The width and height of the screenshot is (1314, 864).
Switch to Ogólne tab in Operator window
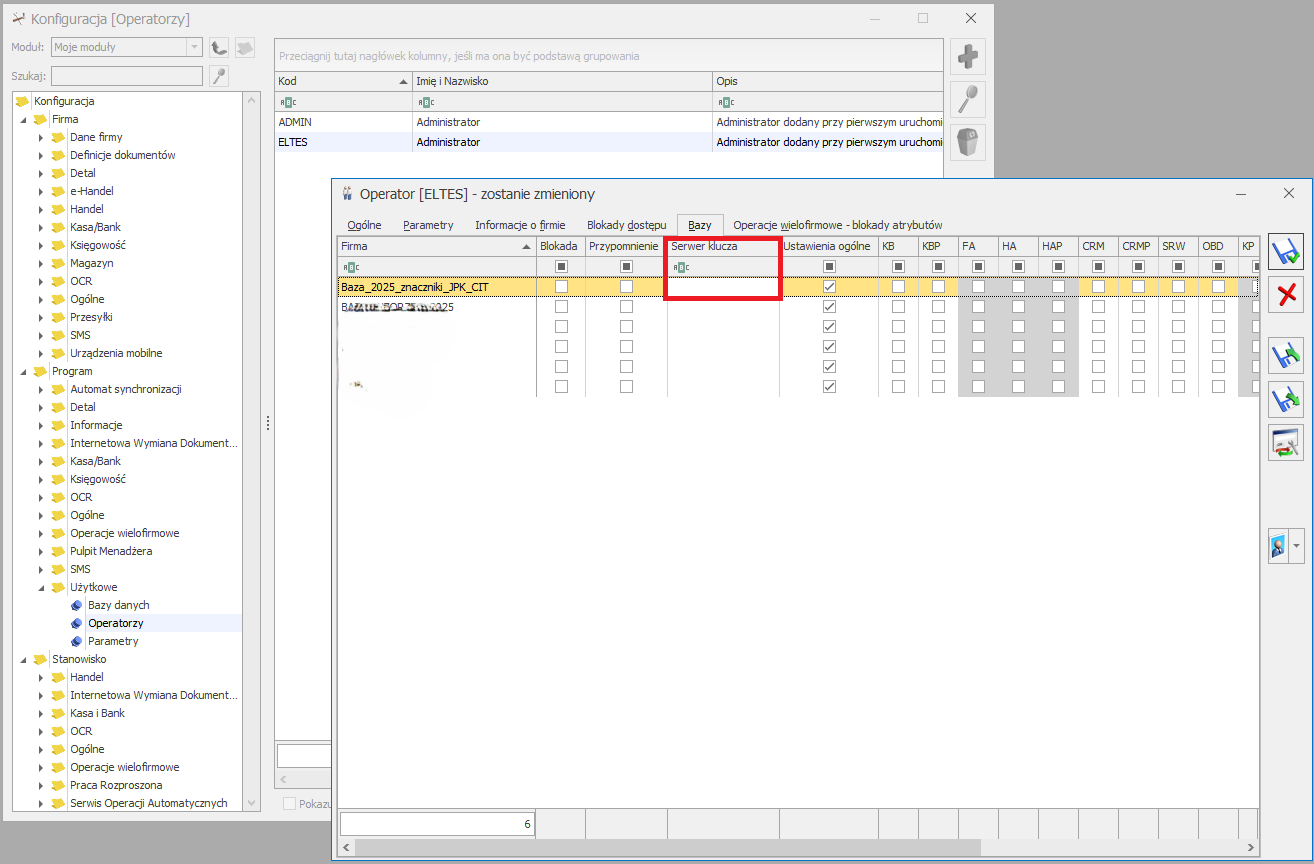tap(364, 225)
